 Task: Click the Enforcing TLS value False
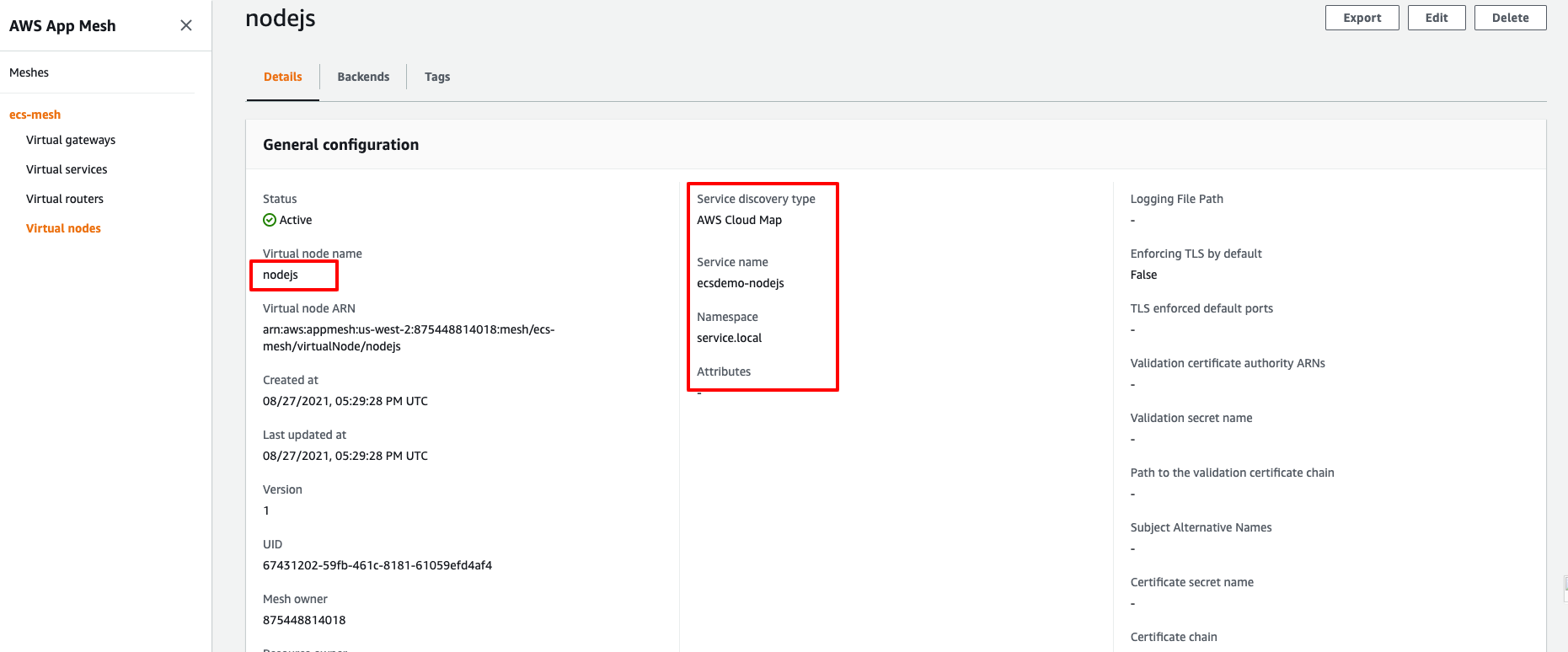point(1144,275)
